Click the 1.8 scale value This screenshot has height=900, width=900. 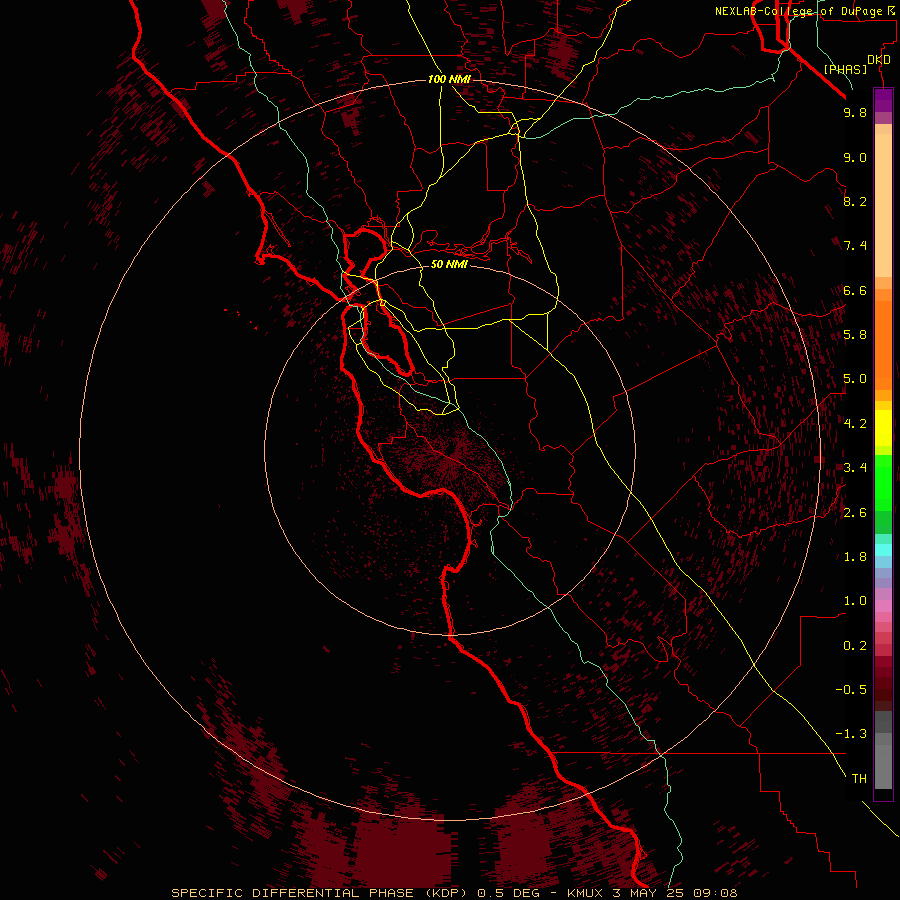pyautogui.click(x=855, y=557)
